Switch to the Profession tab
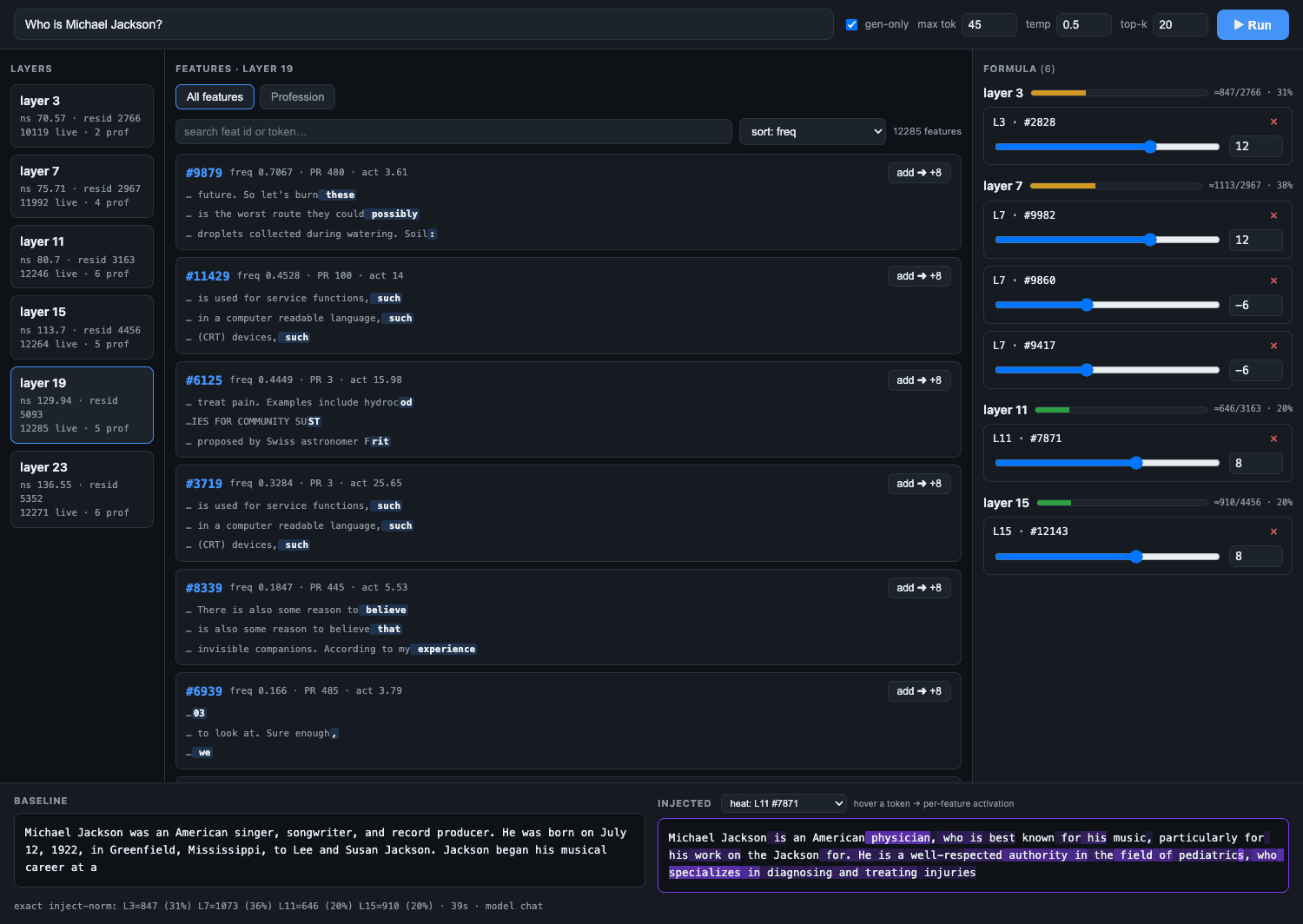The image size is (1303, 924). coord(297,97)
